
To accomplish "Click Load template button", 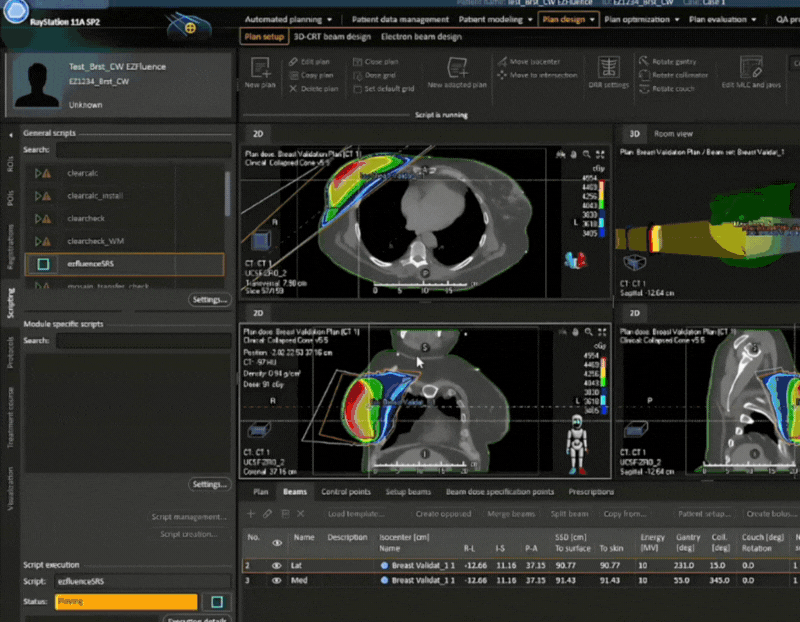I will coord(356,514).
